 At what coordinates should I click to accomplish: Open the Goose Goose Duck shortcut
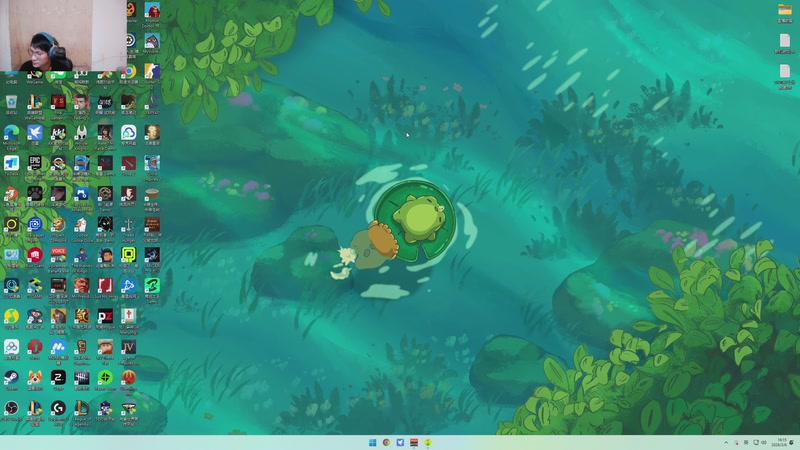(x=82, y=225)
